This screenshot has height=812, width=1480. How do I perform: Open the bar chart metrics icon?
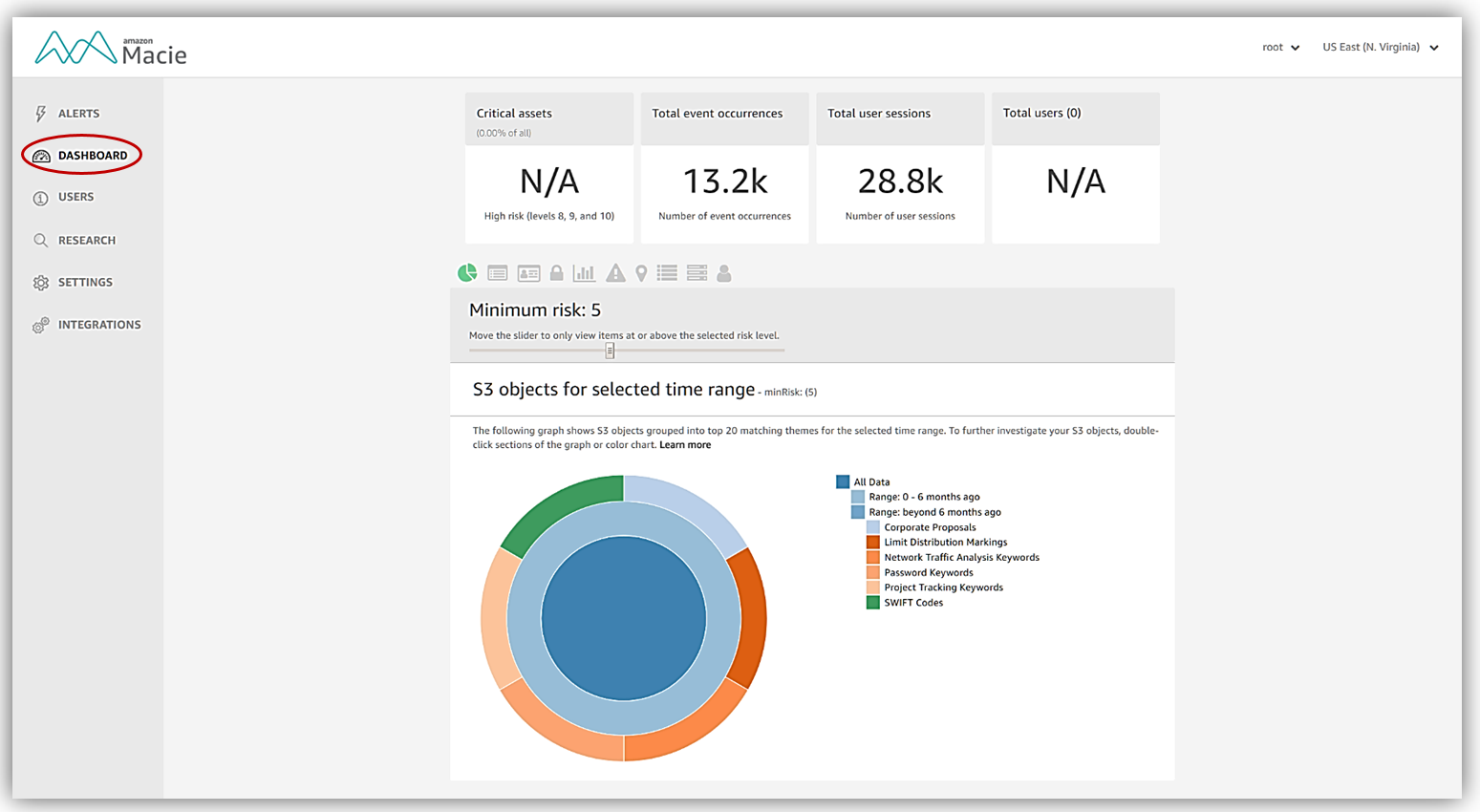pyautogui.click(x=584, y=273)
